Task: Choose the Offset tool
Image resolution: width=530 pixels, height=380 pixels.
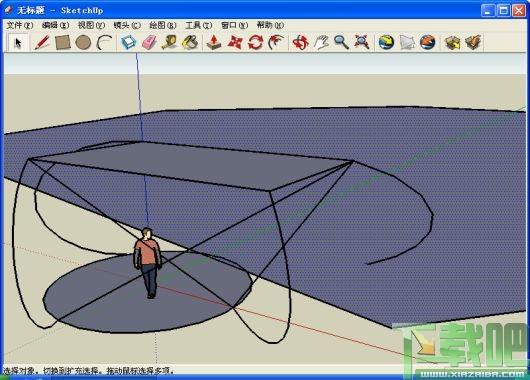Action: click(x=276, y=43)
